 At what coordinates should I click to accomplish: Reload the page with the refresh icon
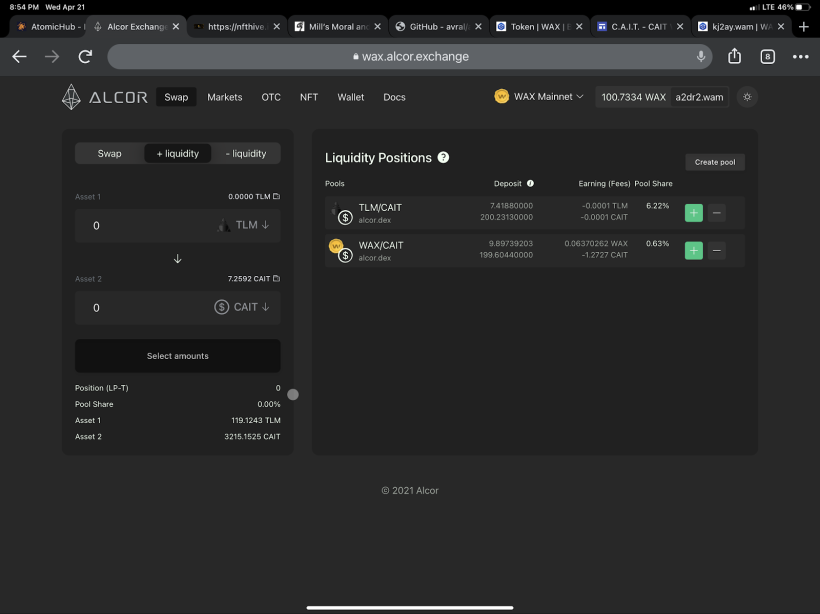coord(85,56)
